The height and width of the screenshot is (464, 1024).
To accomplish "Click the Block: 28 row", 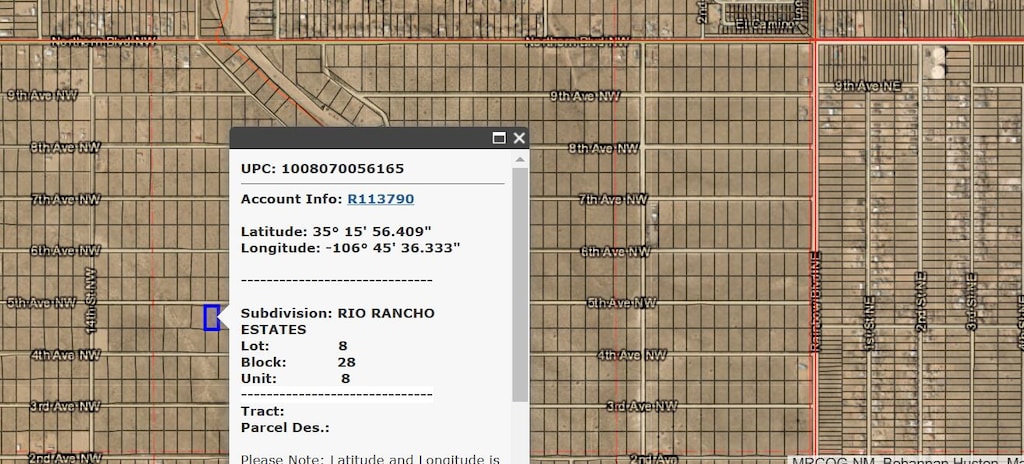I will point(298,362).
